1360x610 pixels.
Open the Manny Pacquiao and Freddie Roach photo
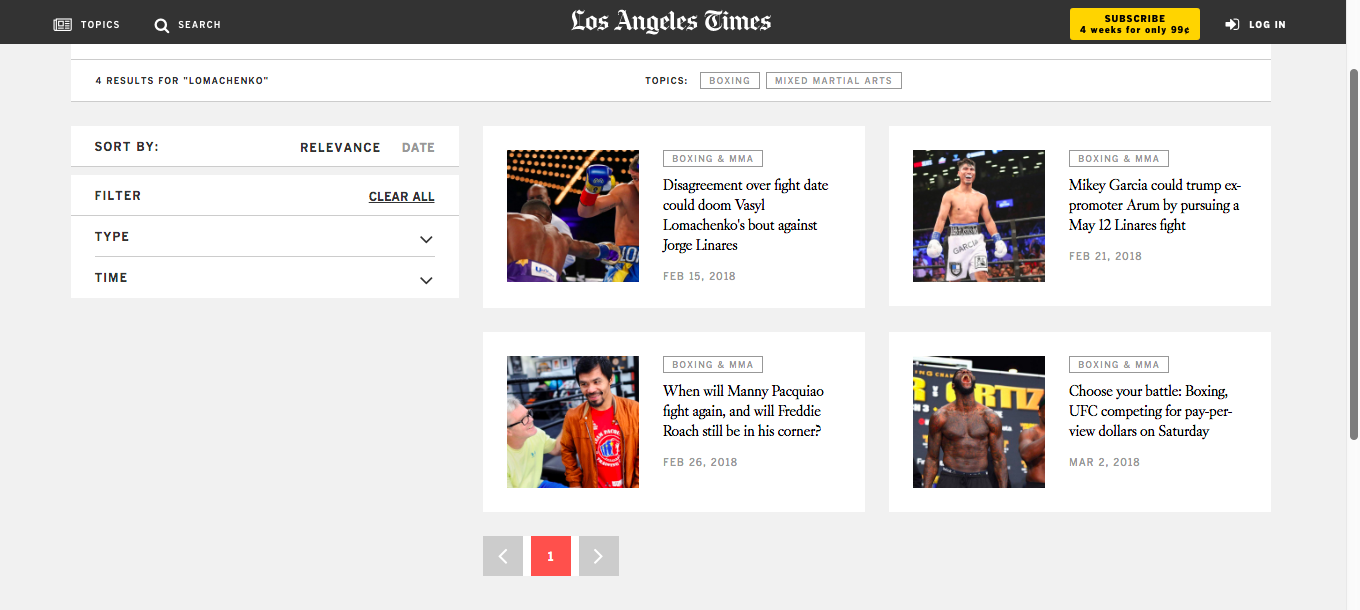tap(572, 422)
